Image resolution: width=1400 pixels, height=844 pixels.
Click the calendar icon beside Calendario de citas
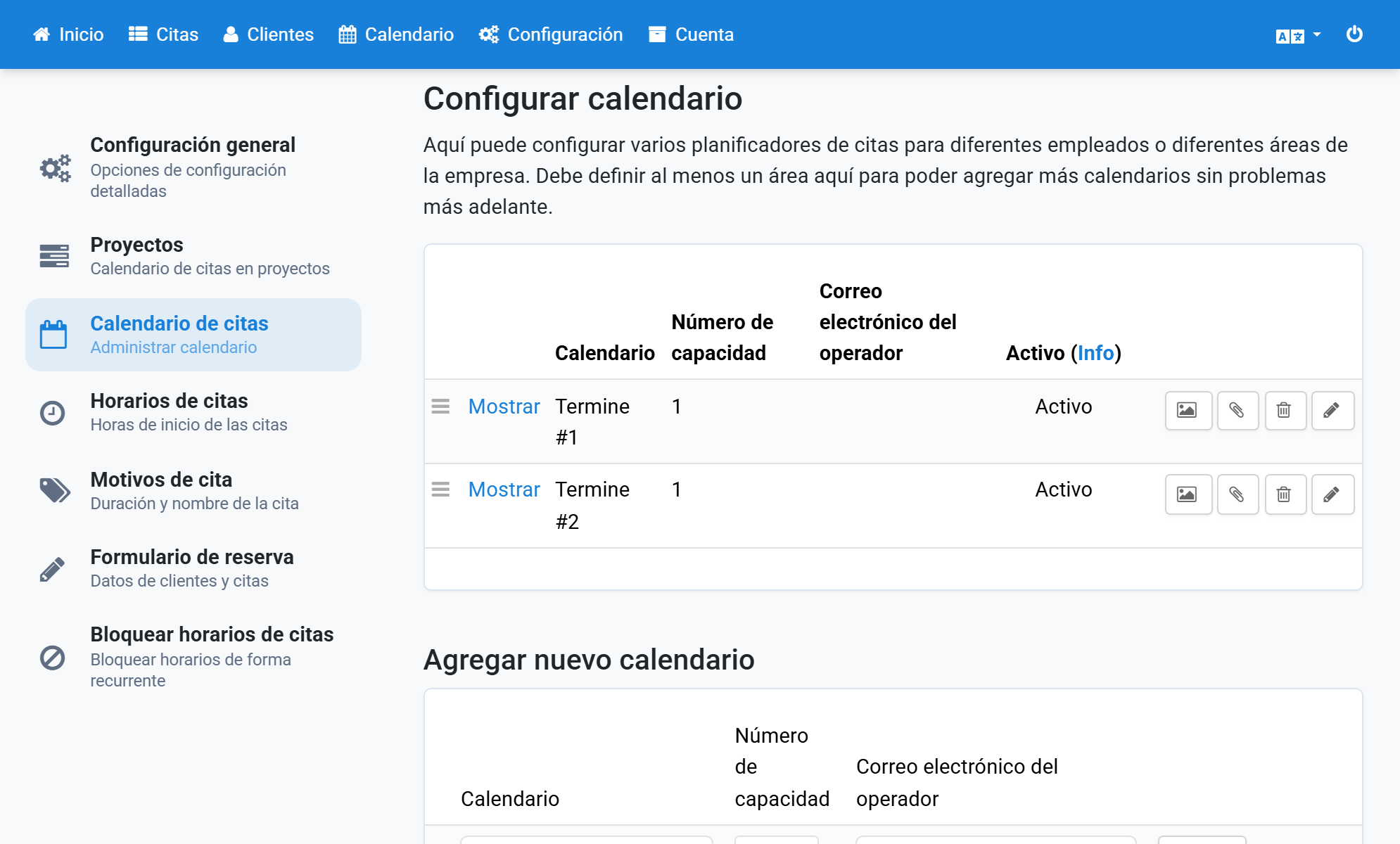(53, 335)
